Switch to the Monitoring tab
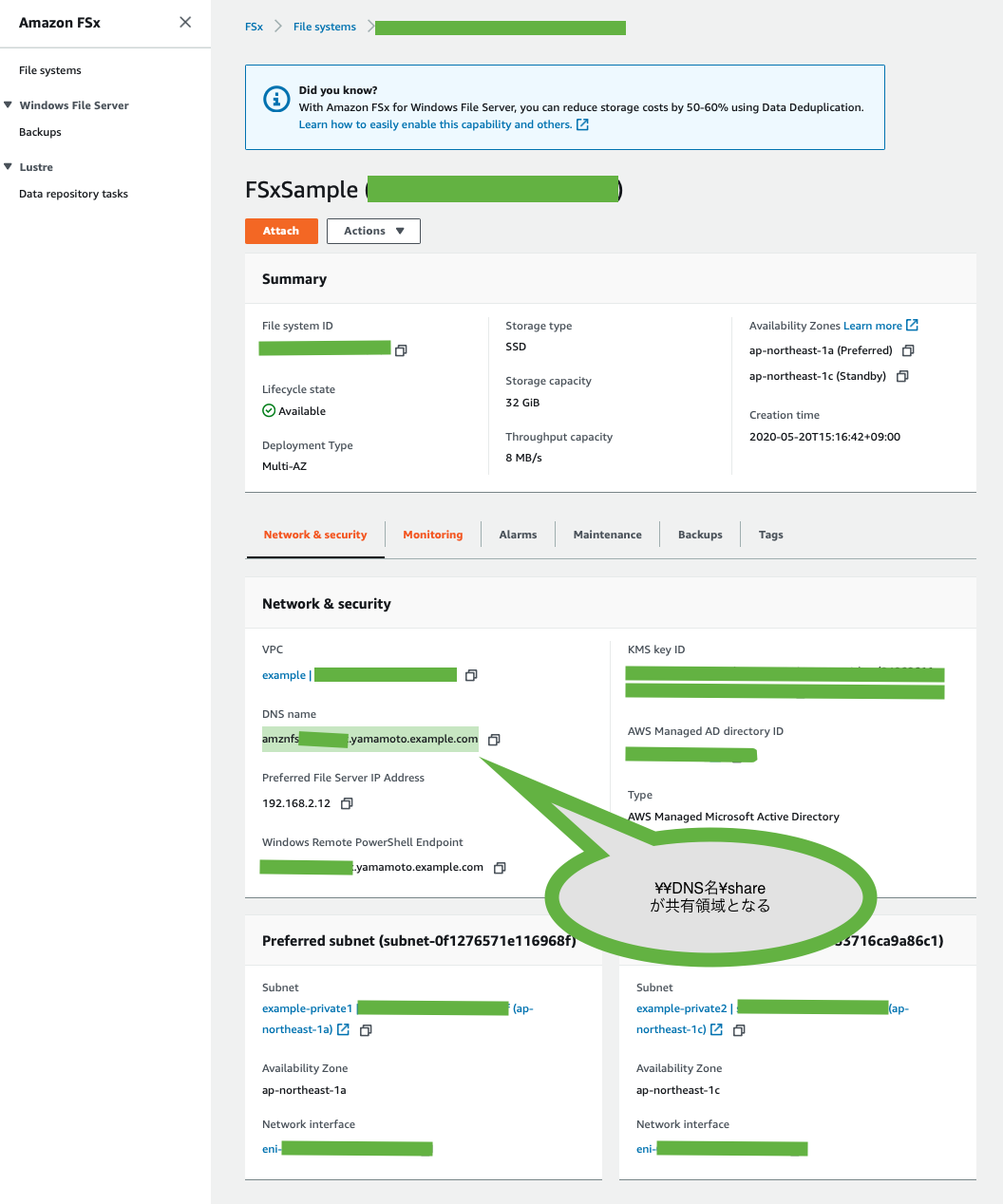 [x=432, y=535]
